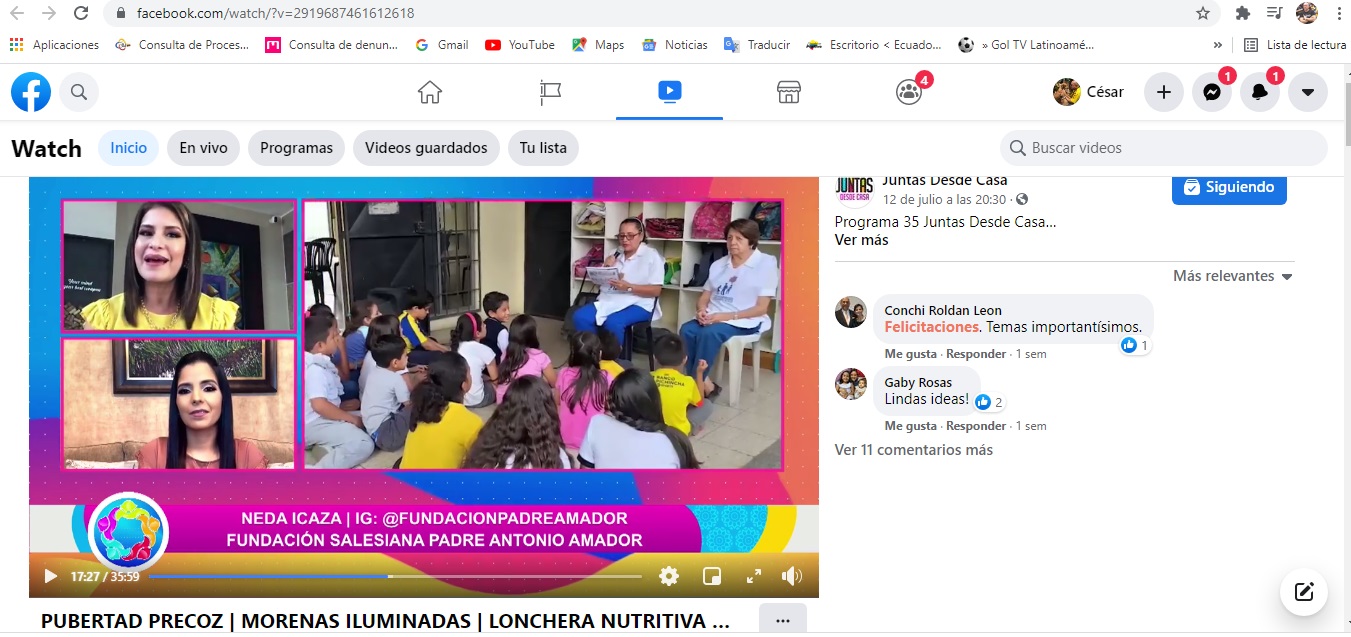Switch to the En vivo tab
Viewport: 1351px width, 637px height.
[203, 148]
